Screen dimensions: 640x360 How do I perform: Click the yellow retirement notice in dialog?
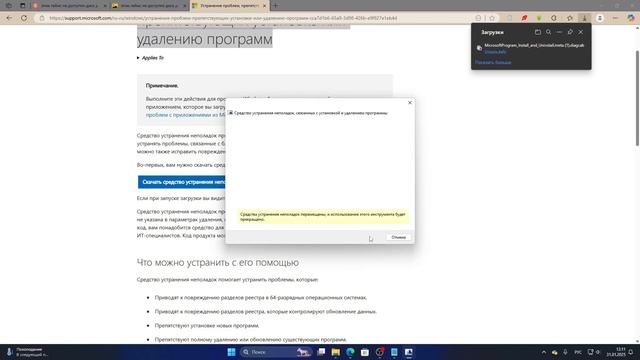point(322,216)
